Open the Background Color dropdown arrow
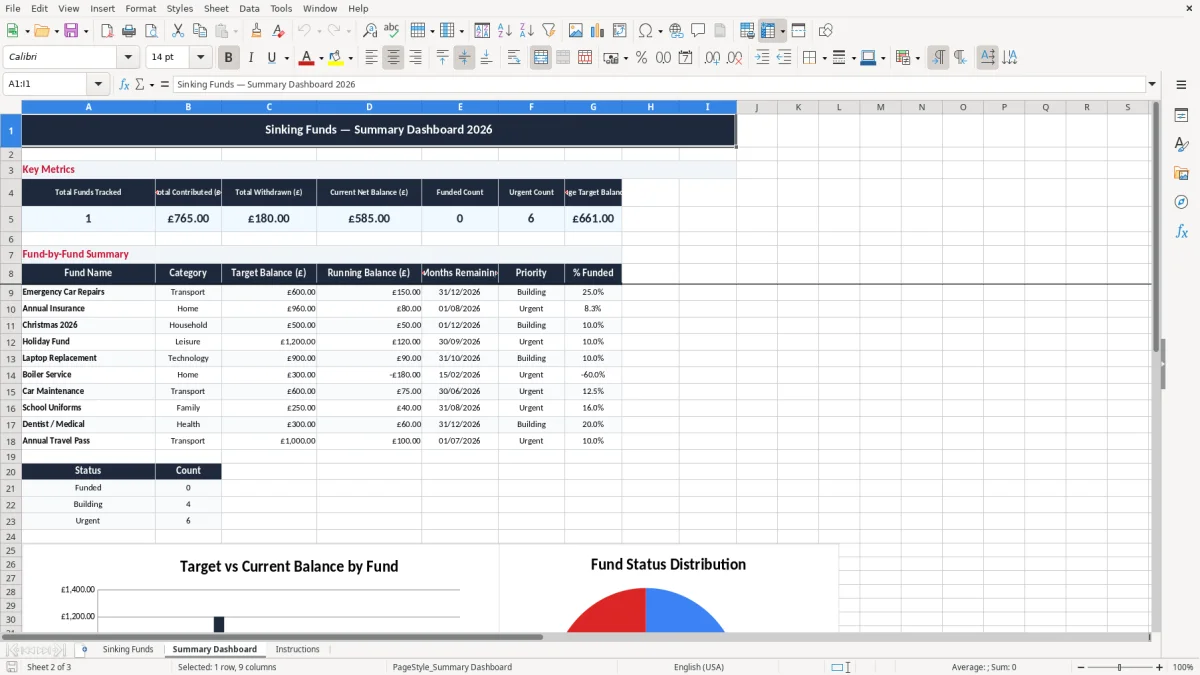 [x=350, y=58]
